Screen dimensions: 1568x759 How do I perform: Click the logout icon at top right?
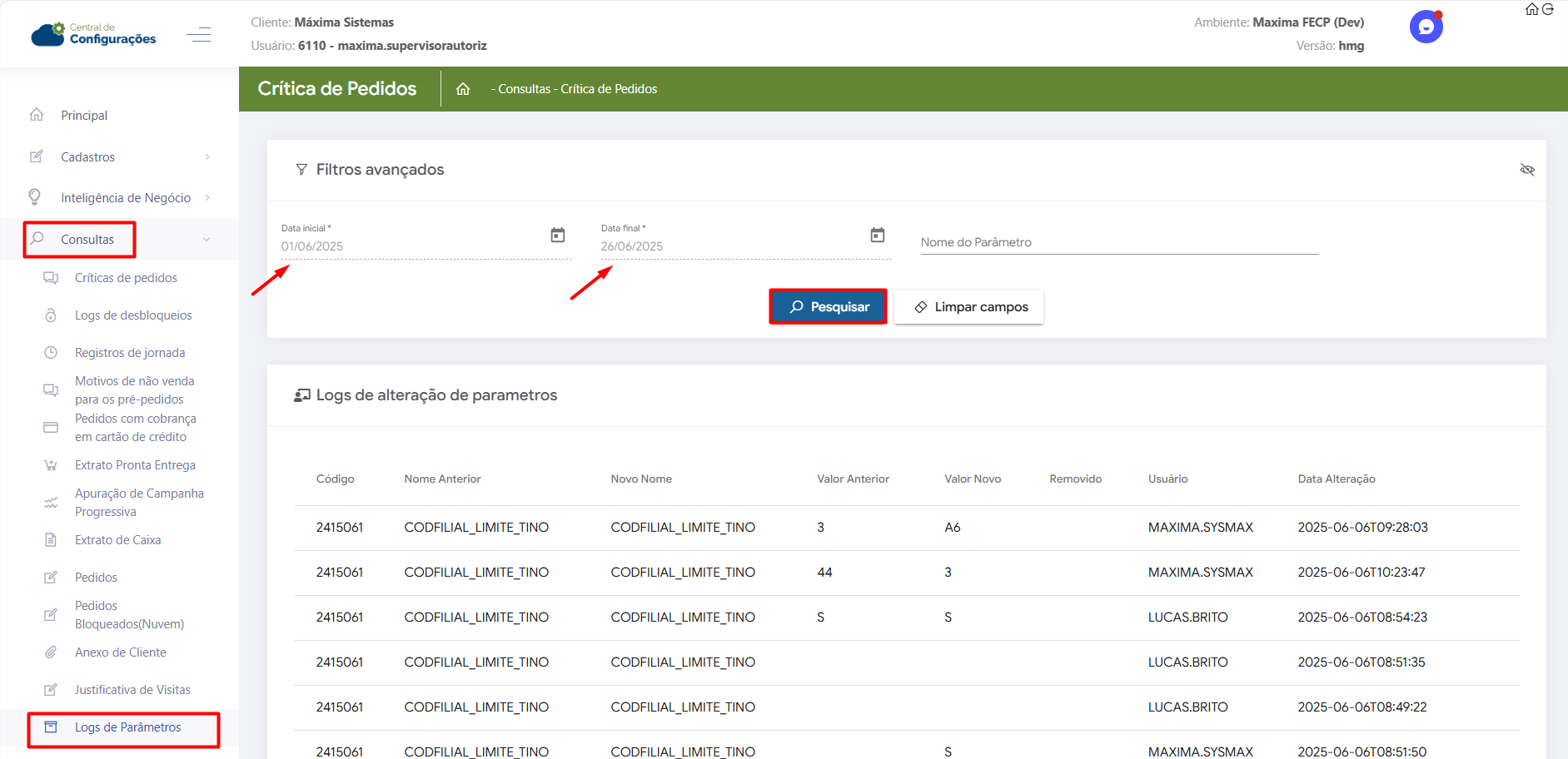pyautogui.click(x=1548, y=9)
